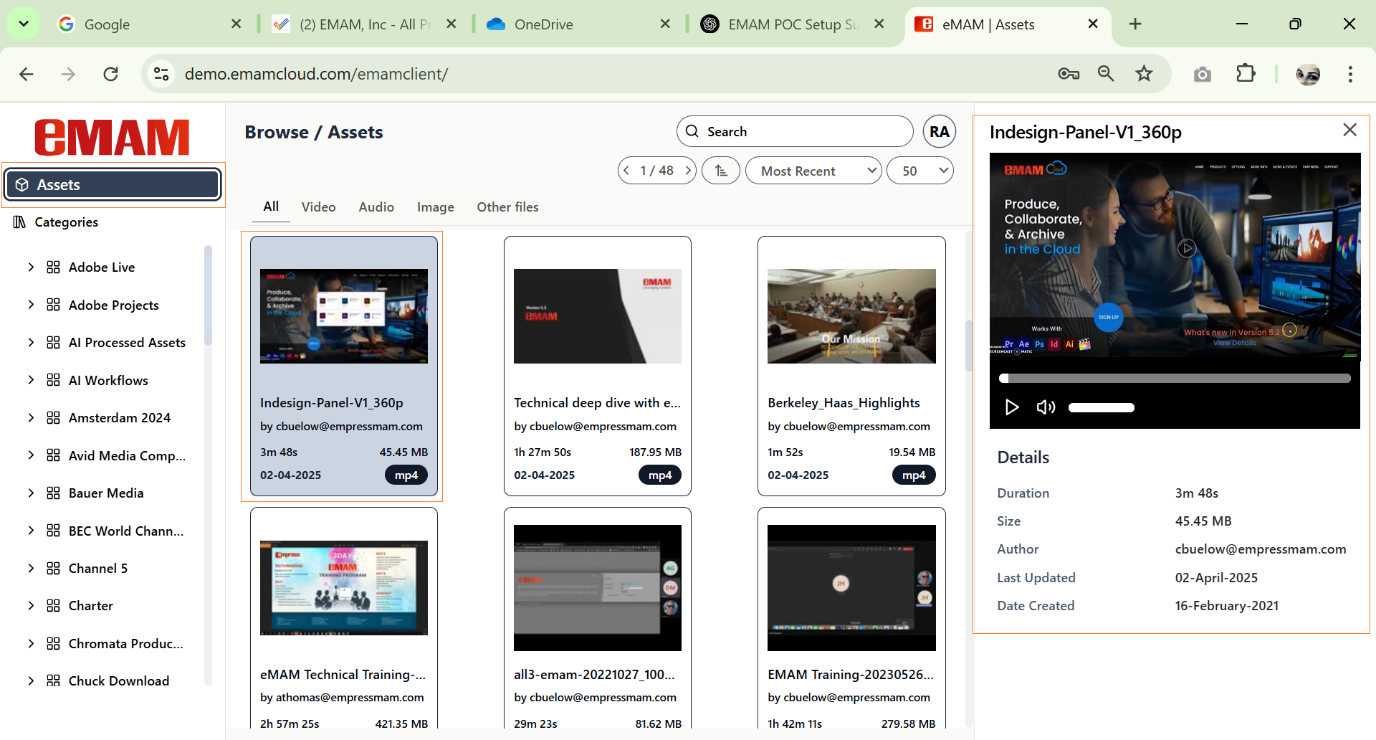
Task: Open the Technical deep dive asset thumbnail
Action: [598, 316]
